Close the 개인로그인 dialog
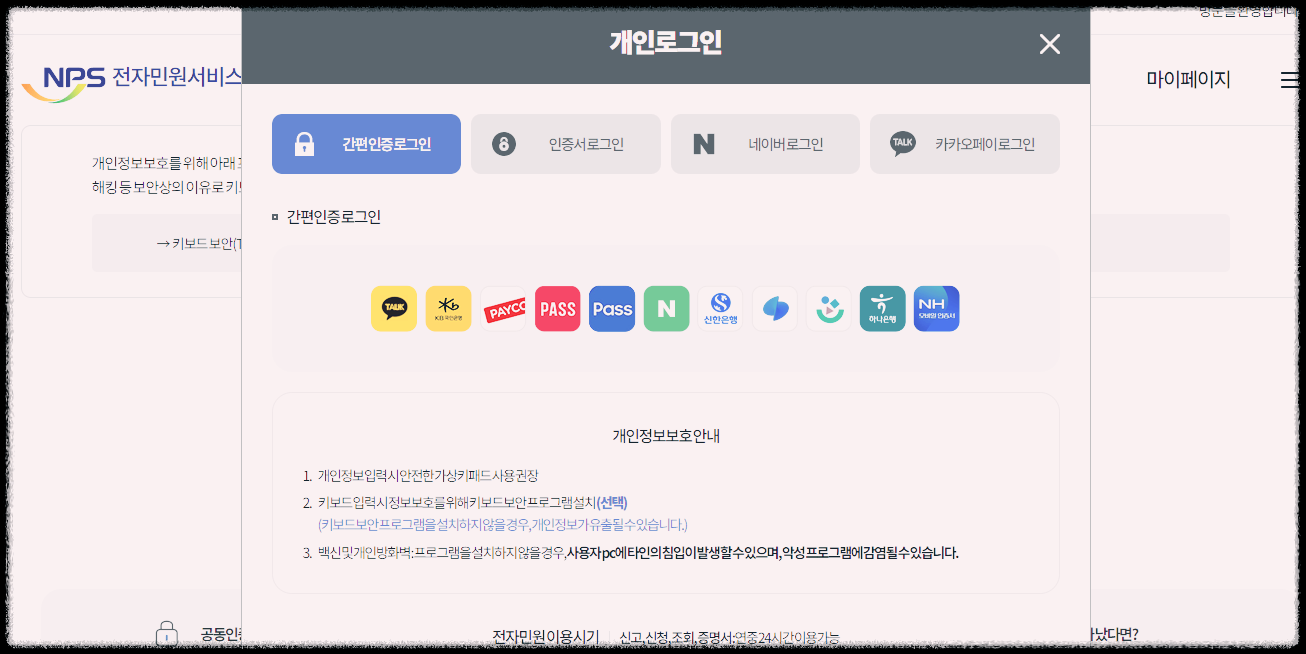Screen dimensions: 1306x654 pyautogui.click(x=1049, y=44)
